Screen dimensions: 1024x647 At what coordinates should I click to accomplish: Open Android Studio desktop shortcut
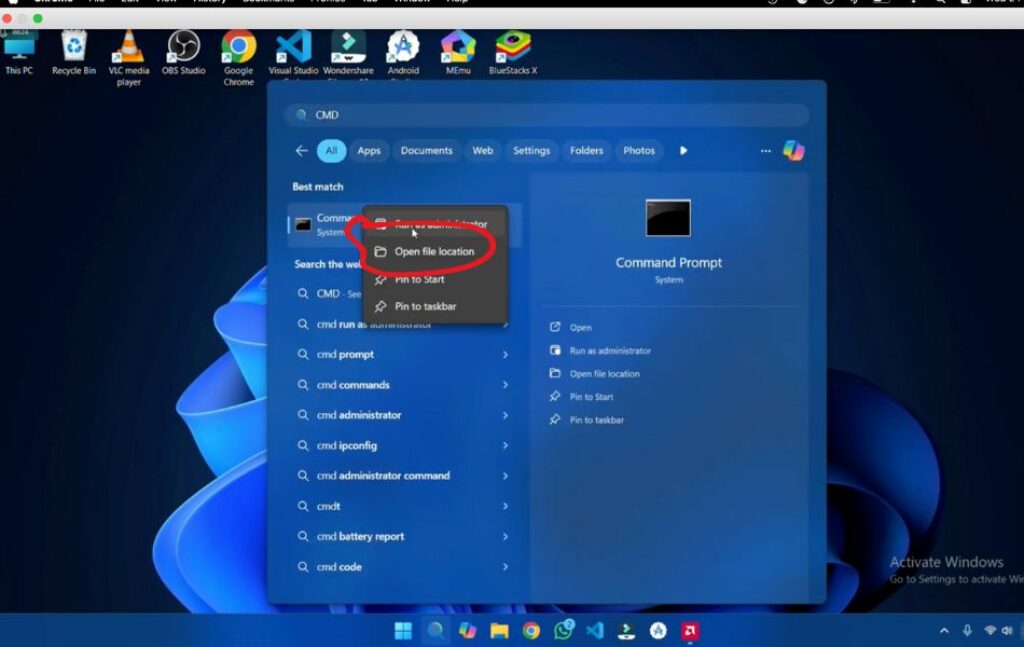(x=403, y=54)
